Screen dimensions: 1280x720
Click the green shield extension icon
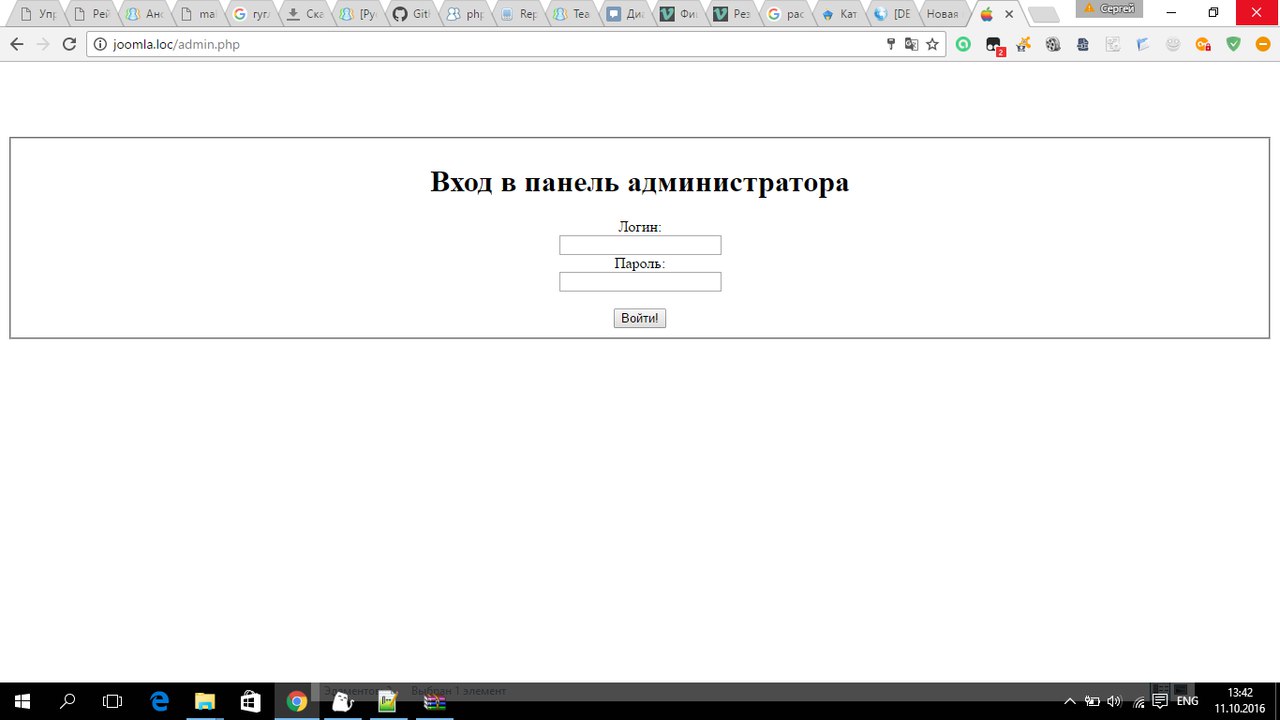coord(1234,44)
